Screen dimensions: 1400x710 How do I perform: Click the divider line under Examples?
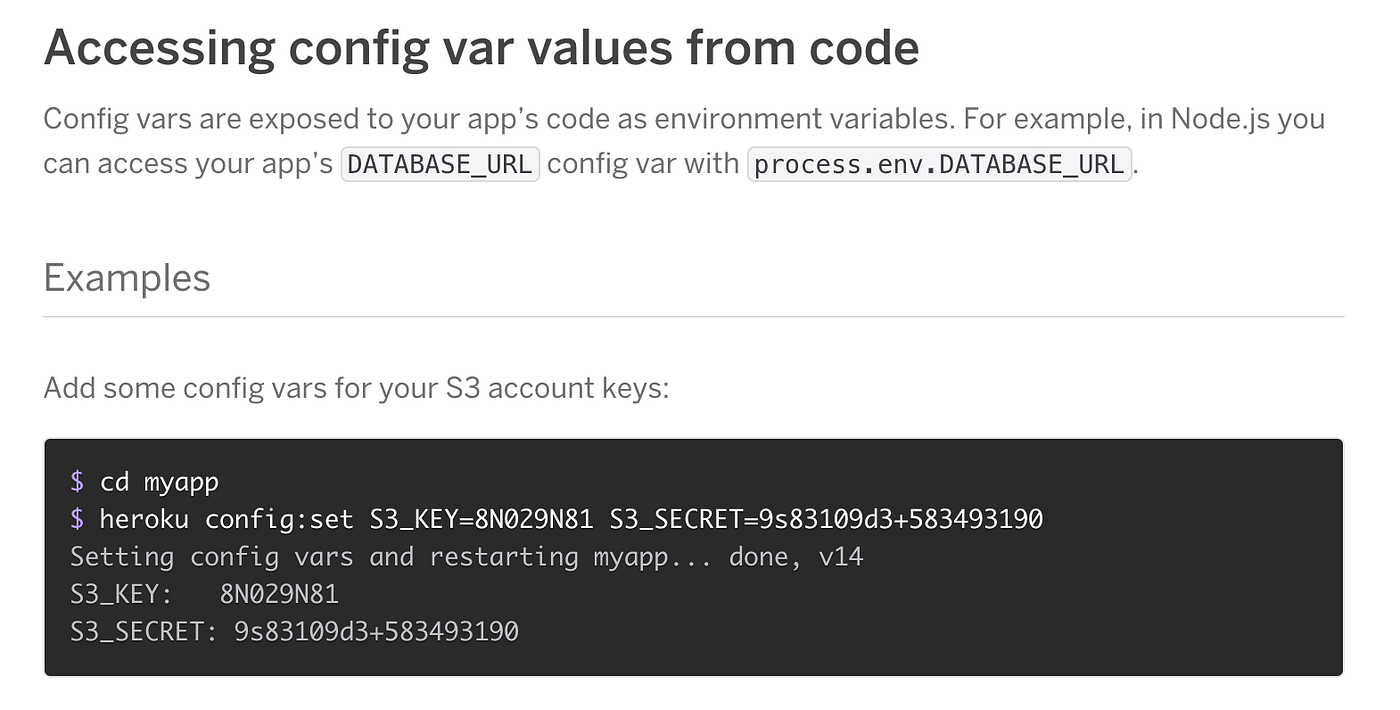coord(693,316)
